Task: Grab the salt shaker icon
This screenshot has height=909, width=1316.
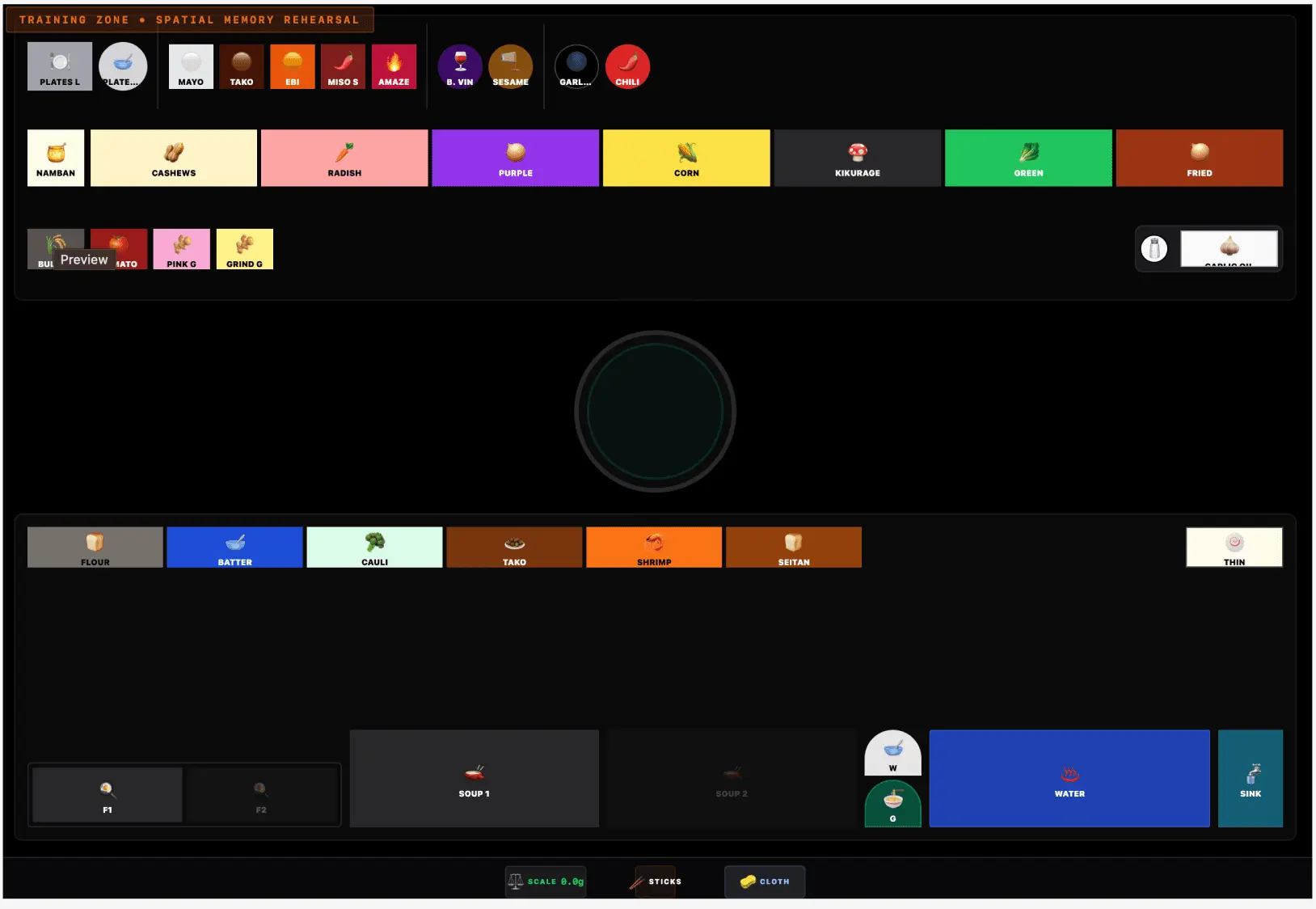Action: [1154, 248]
